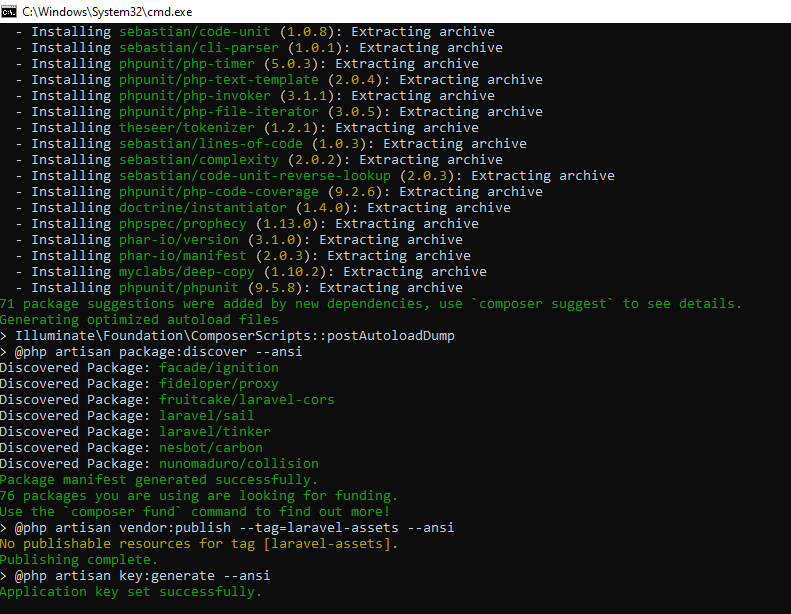Click the version number 9.5.8
Image resolution: width=791 pixels, height=614 pixels.
coord(275,288)
